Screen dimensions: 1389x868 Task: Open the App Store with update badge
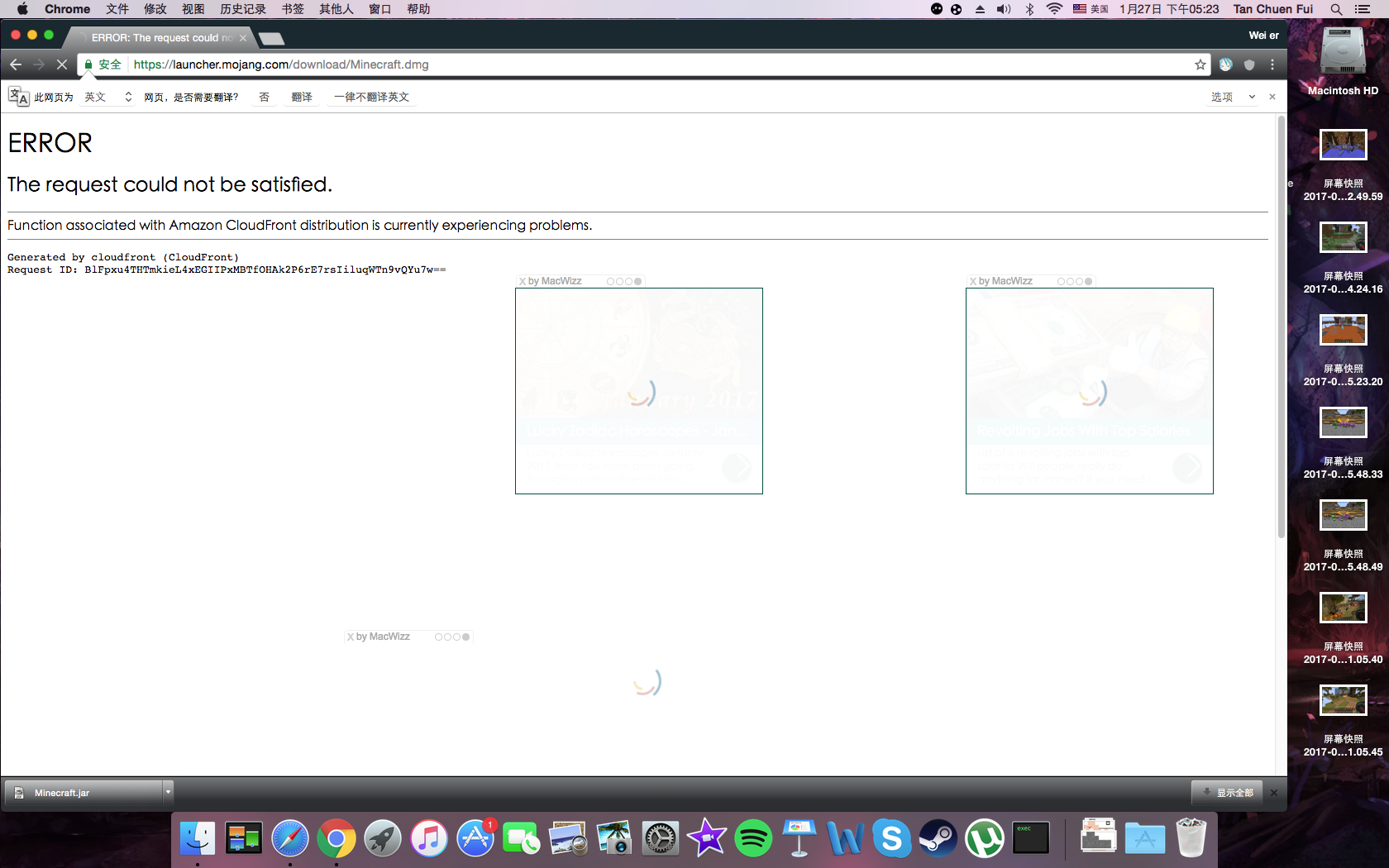pos(475,839)
